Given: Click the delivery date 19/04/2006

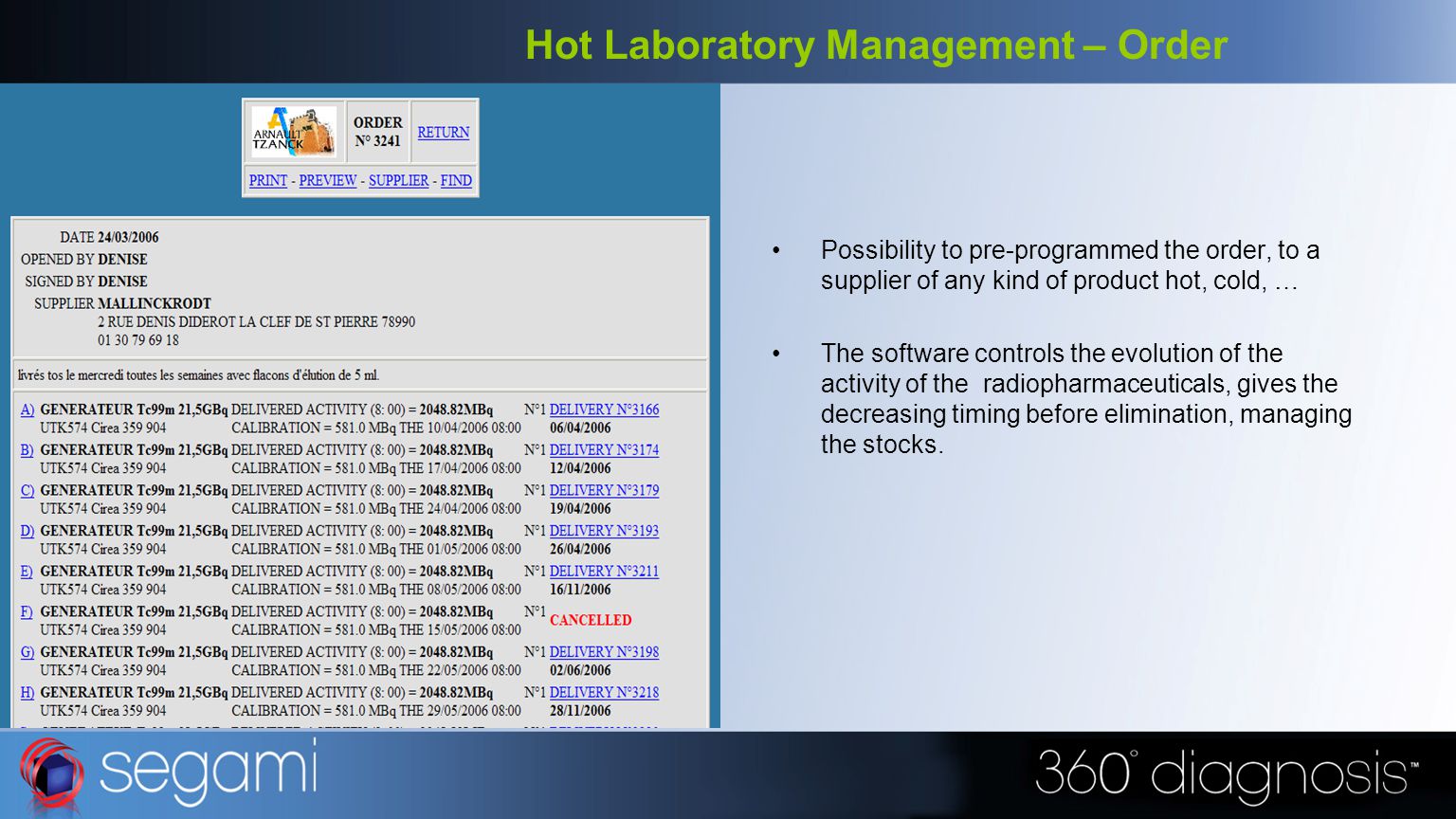Looking at the screenshot, I should pos(580,508).
